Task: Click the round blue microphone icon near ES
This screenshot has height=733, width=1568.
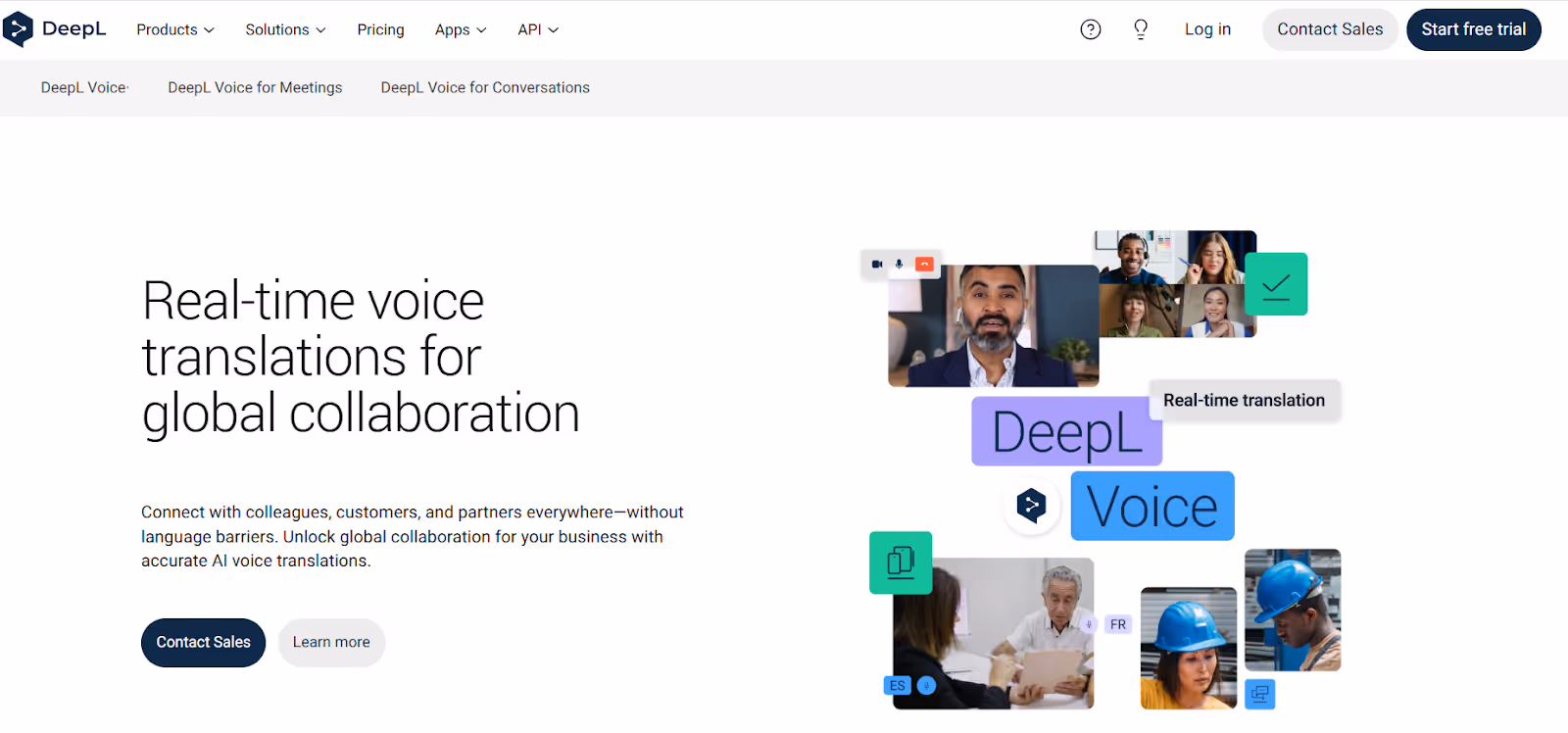Action: point(926,686)
